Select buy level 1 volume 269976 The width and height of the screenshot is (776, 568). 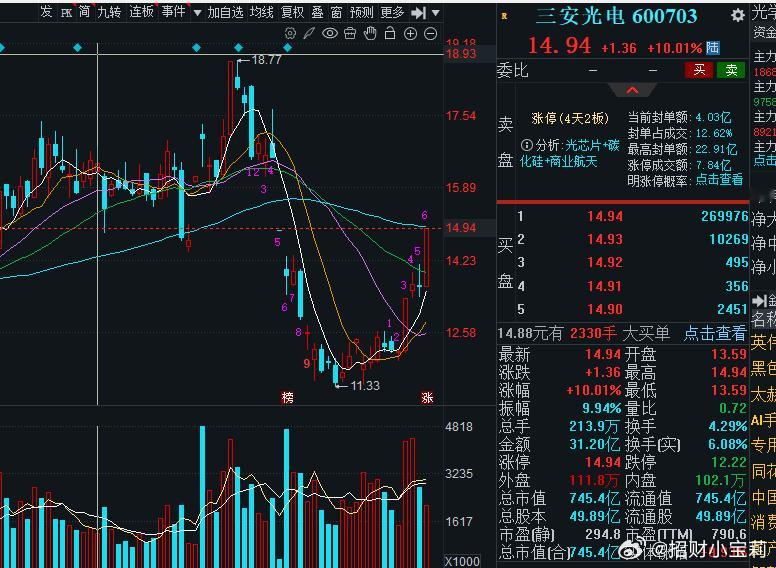click(725, 216)
